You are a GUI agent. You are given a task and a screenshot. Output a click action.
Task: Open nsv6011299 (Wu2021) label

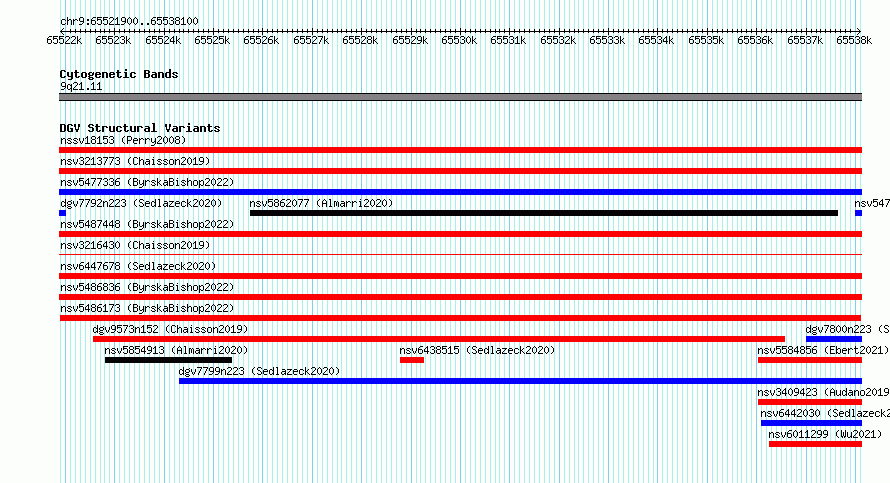(825, 434)
